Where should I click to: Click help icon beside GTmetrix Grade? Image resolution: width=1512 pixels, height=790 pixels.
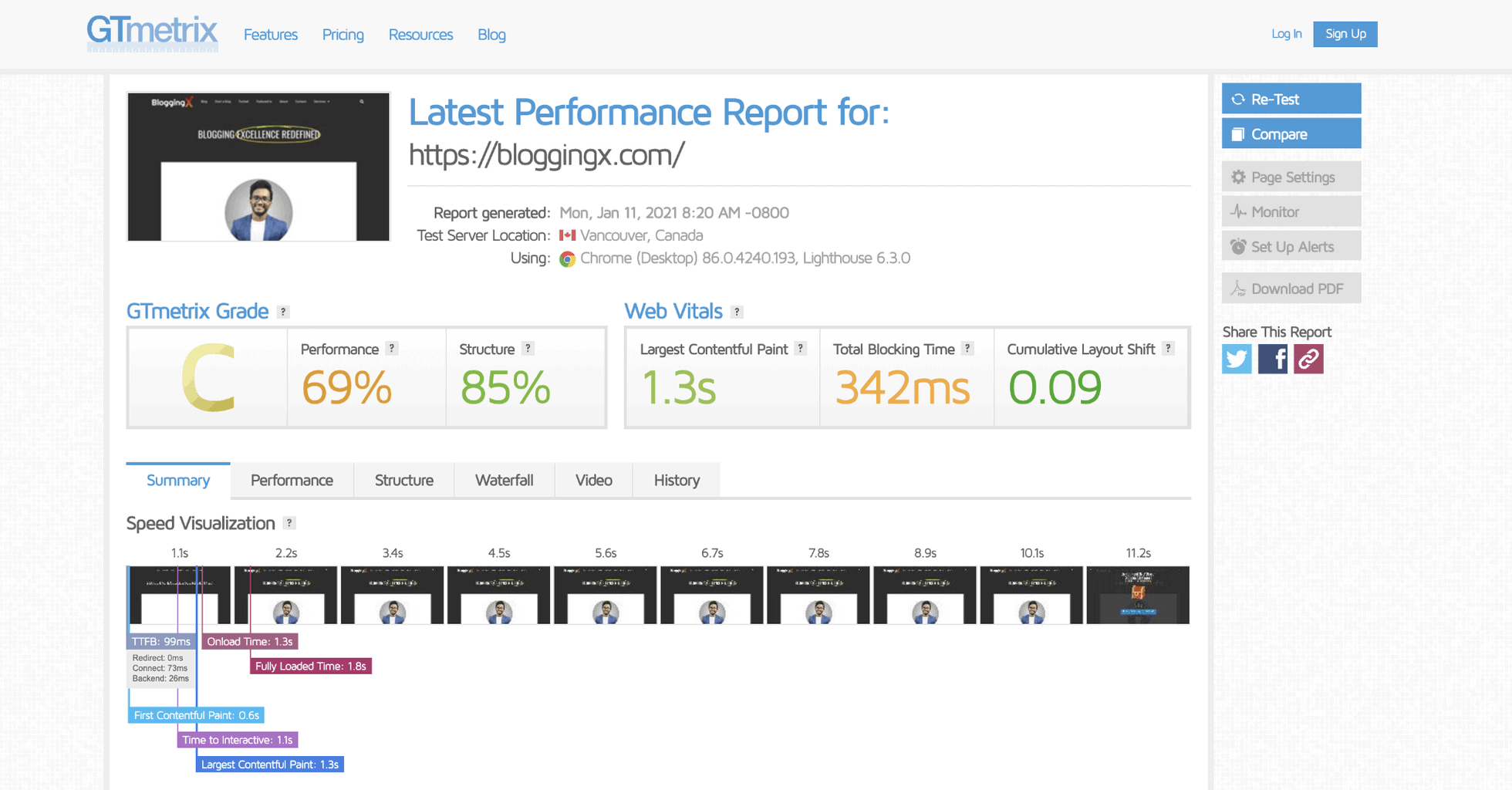283,312
